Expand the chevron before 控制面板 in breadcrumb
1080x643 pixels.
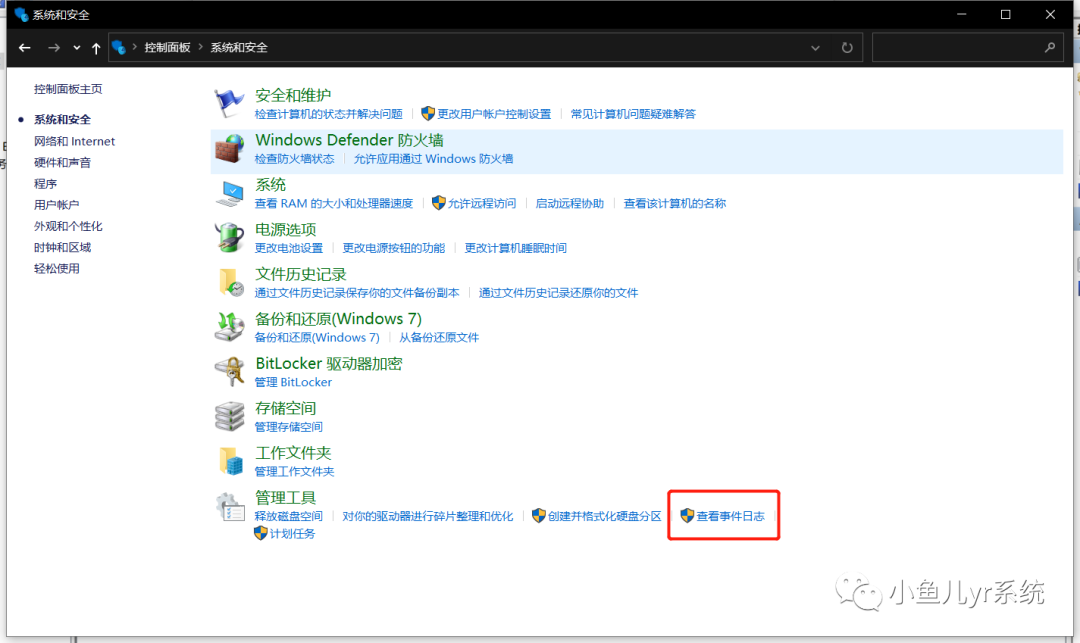pyautogui.click(x=134, y=47)
